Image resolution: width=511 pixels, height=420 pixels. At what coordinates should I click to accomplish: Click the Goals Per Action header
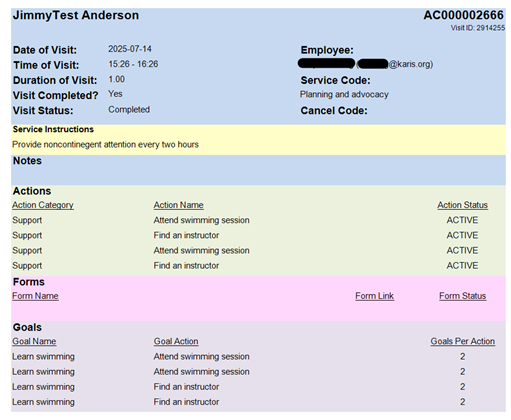pyautogui.click(x=463, y=341)
